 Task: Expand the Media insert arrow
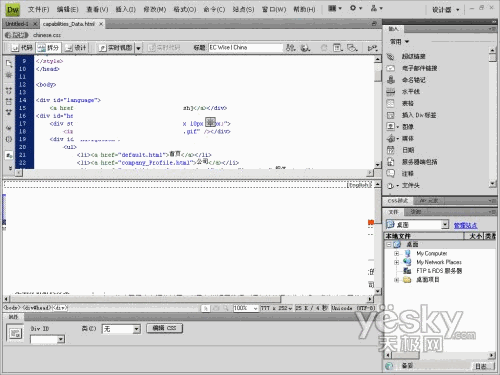point(397,139)
